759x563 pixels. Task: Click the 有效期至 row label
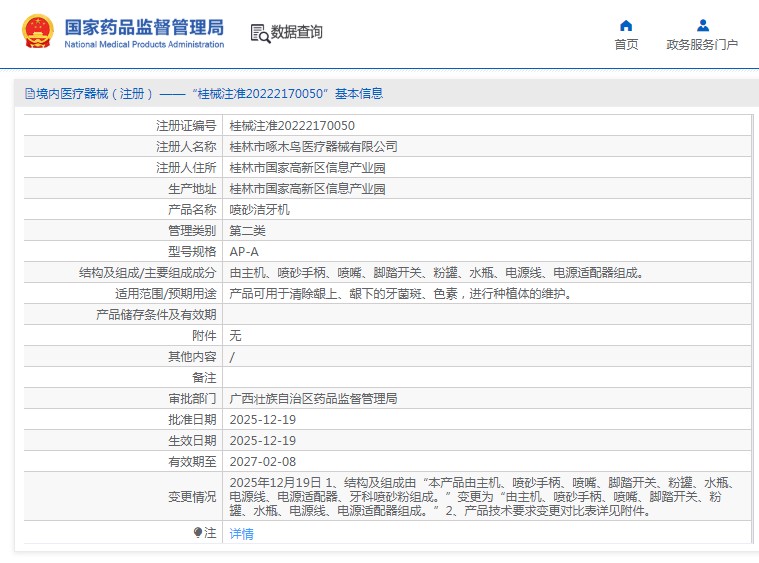(x=192, y=462)
